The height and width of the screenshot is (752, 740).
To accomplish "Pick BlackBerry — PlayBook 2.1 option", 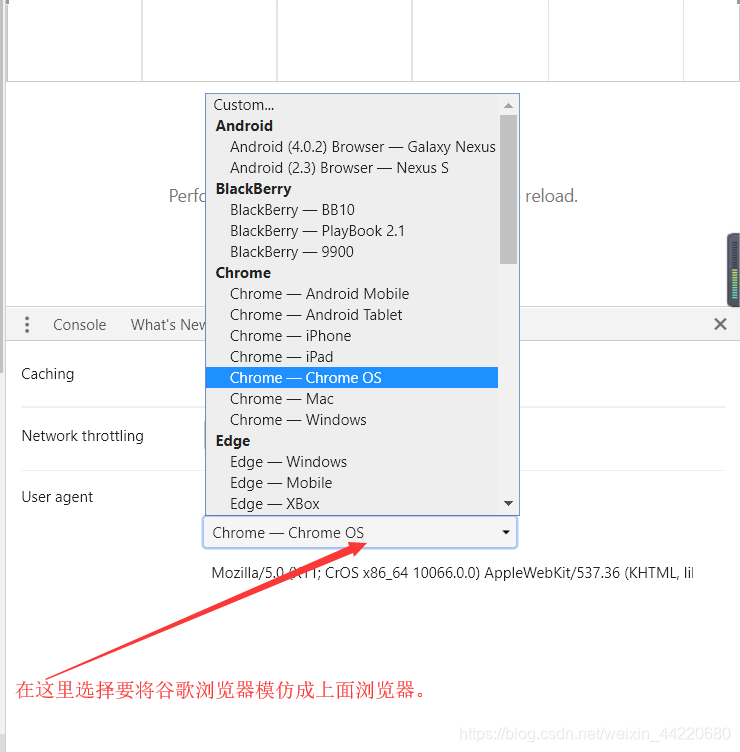I will (352, 231).
